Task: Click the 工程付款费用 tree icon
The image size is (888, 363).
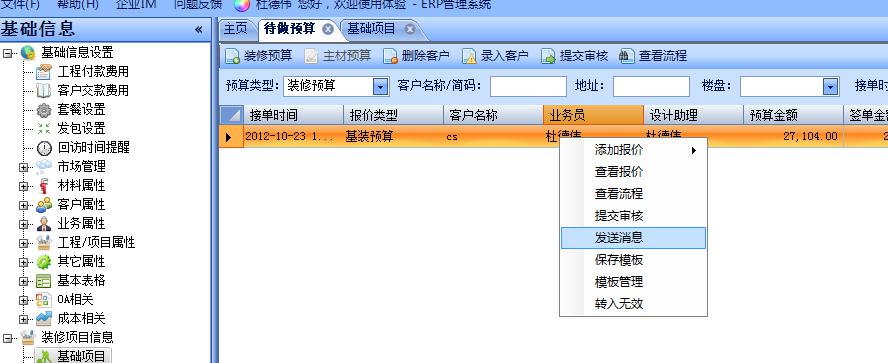Action: [44, 72]
